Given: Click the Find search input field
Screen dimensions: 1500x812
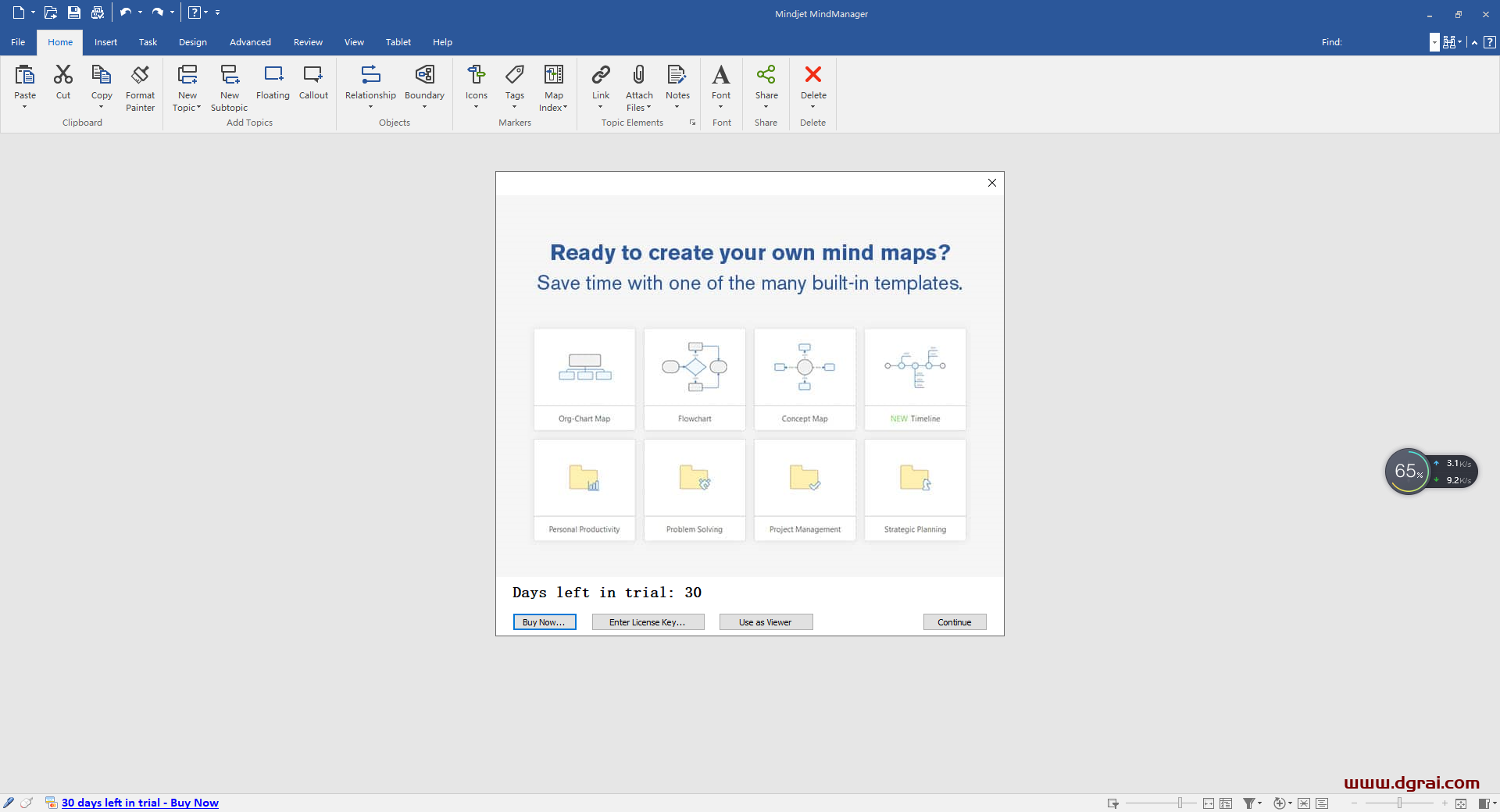Looking at the screenshot, I should click(1387, 42).
